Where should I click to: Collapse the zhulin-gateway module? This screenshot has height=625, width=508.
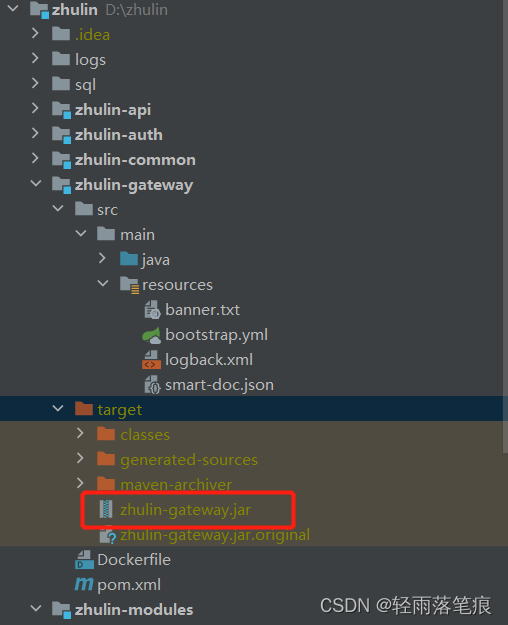pos(35,183)
